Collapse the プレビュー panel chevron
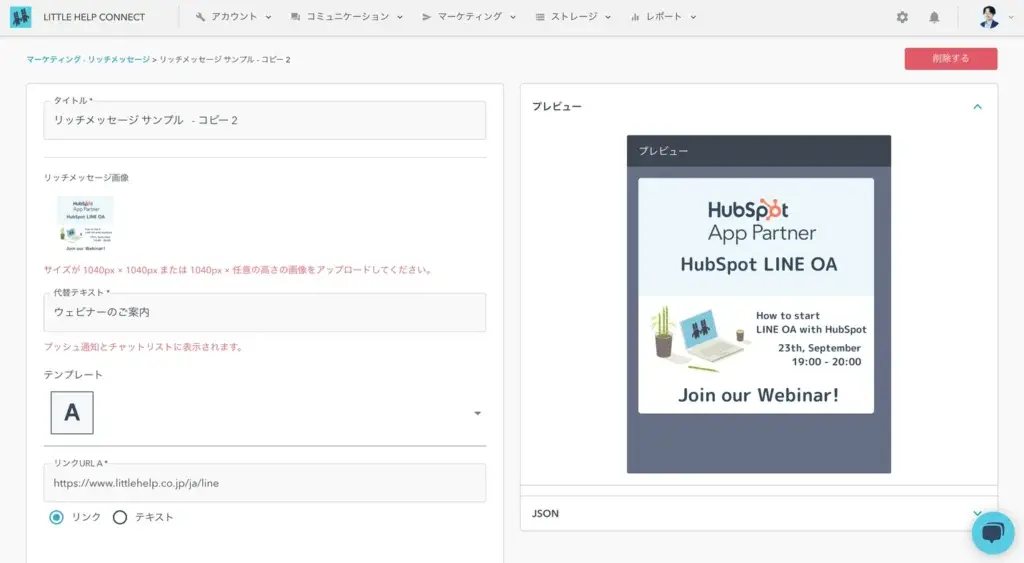Viewport: 1024px width, 563px height. (x=977, y=107)
